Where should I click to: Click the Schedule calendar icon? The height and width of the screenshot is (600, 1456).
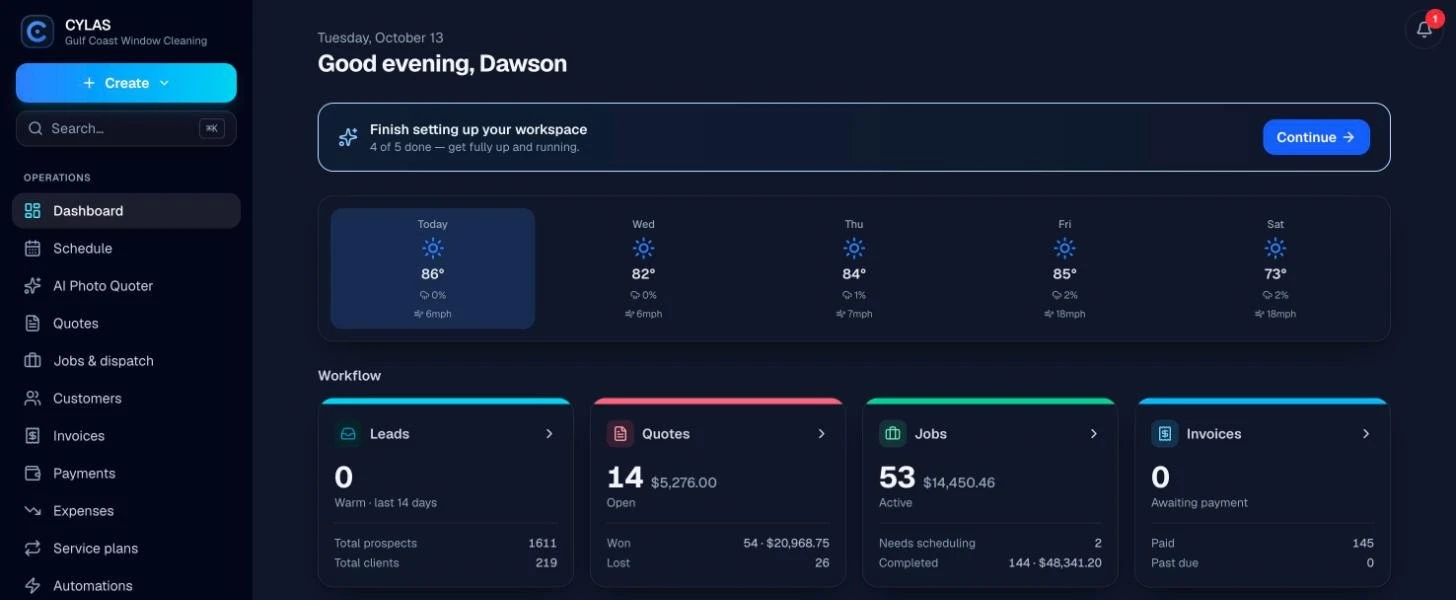point(33,248)
